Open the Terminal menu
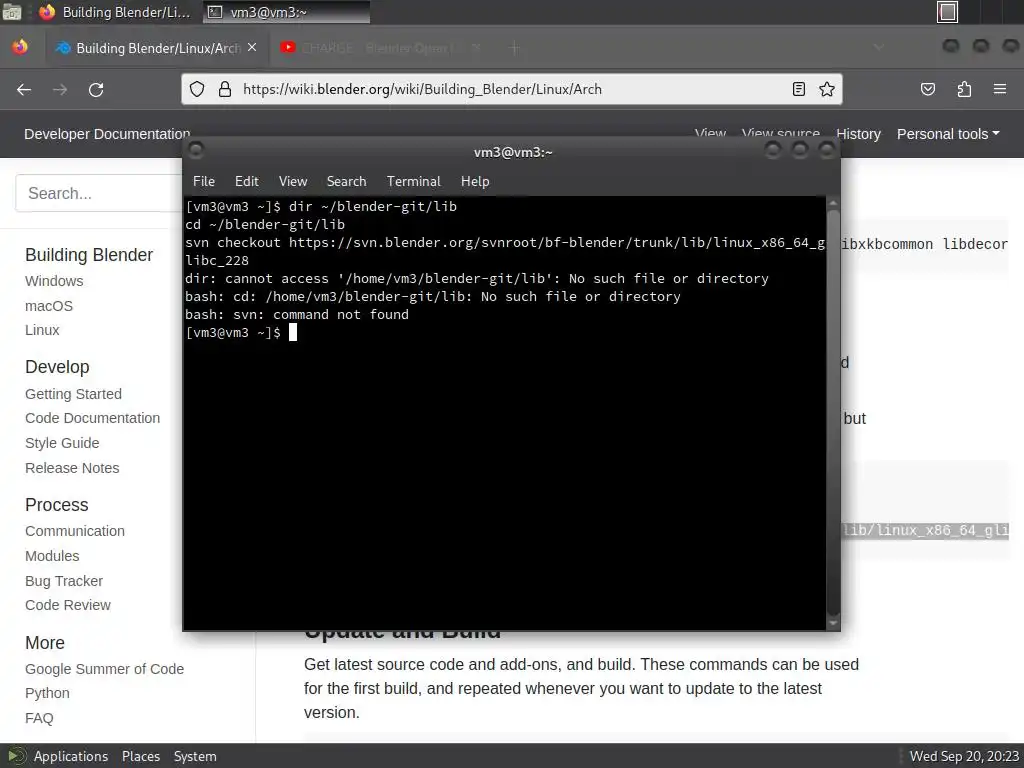 coord(413,182)
